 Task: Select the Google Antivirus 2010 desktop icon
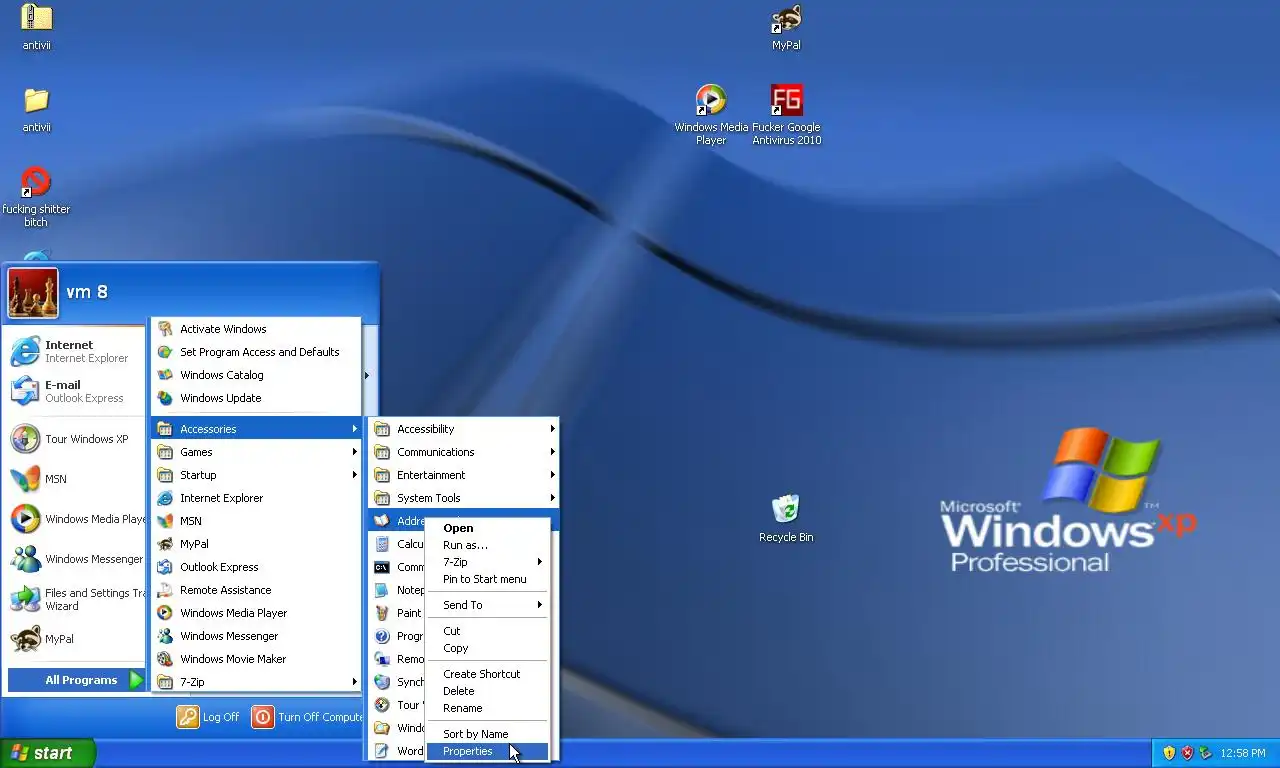point(787,114)
